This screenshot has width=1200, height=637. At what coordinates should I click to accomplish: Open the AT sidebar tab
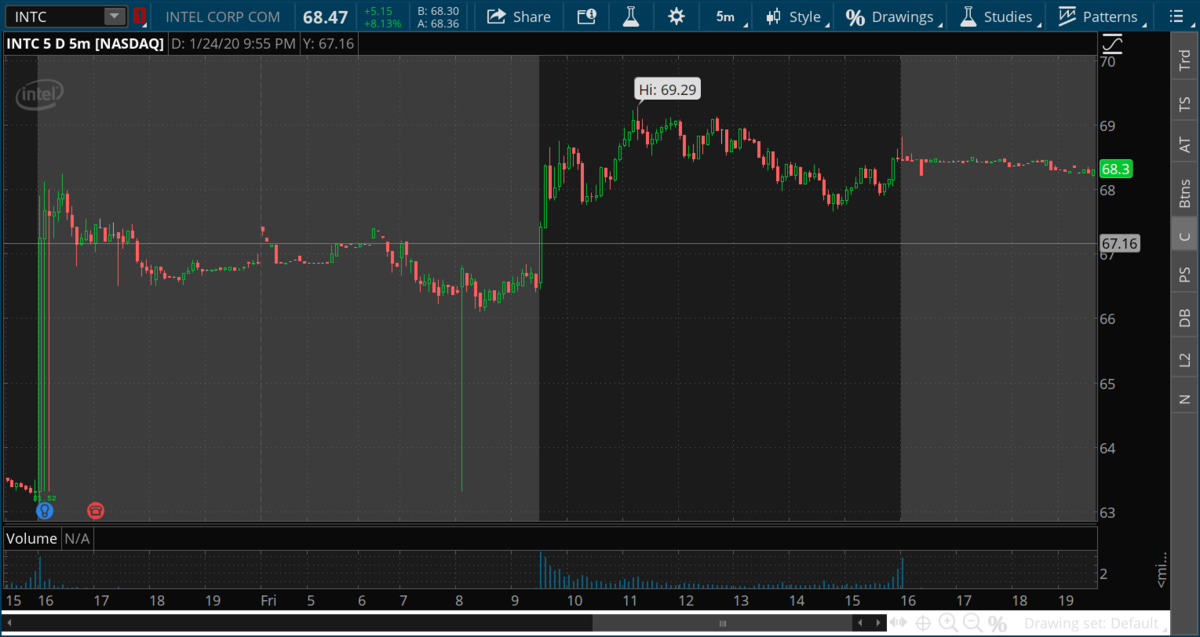[1184, 145]
